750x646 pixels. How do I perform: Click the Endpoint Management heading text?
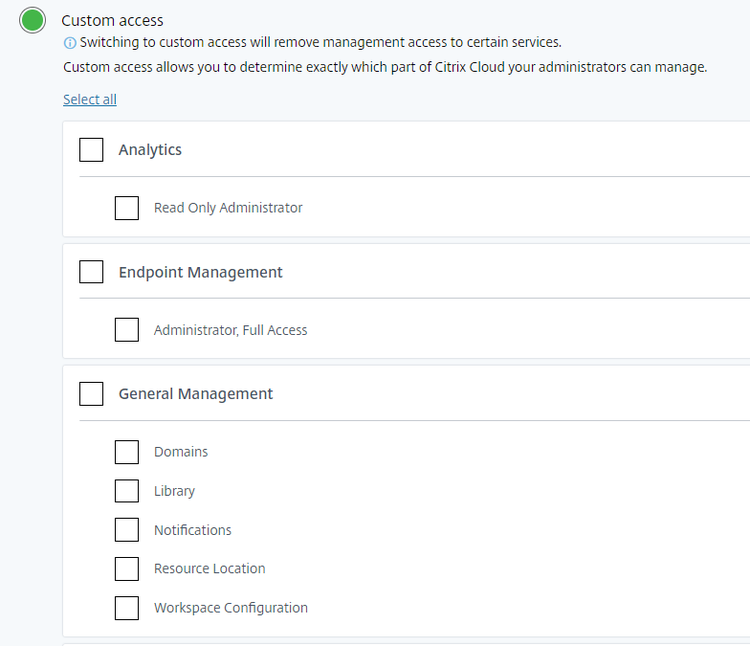click(x=200, y=272)
